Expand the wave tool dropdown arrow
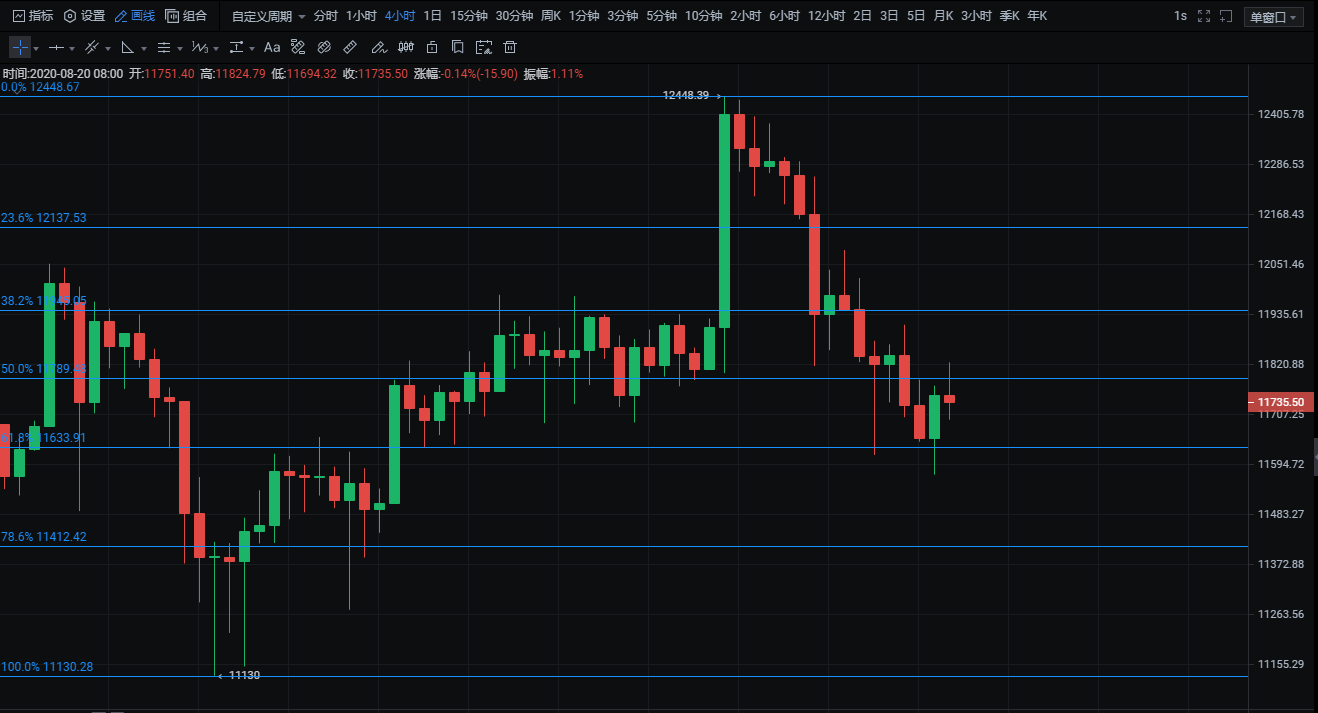 (x=215, y=48)
